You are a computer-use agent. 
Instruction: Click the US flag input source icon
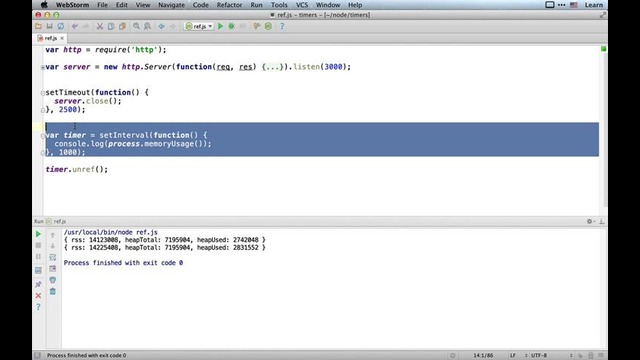click(573, 5)
